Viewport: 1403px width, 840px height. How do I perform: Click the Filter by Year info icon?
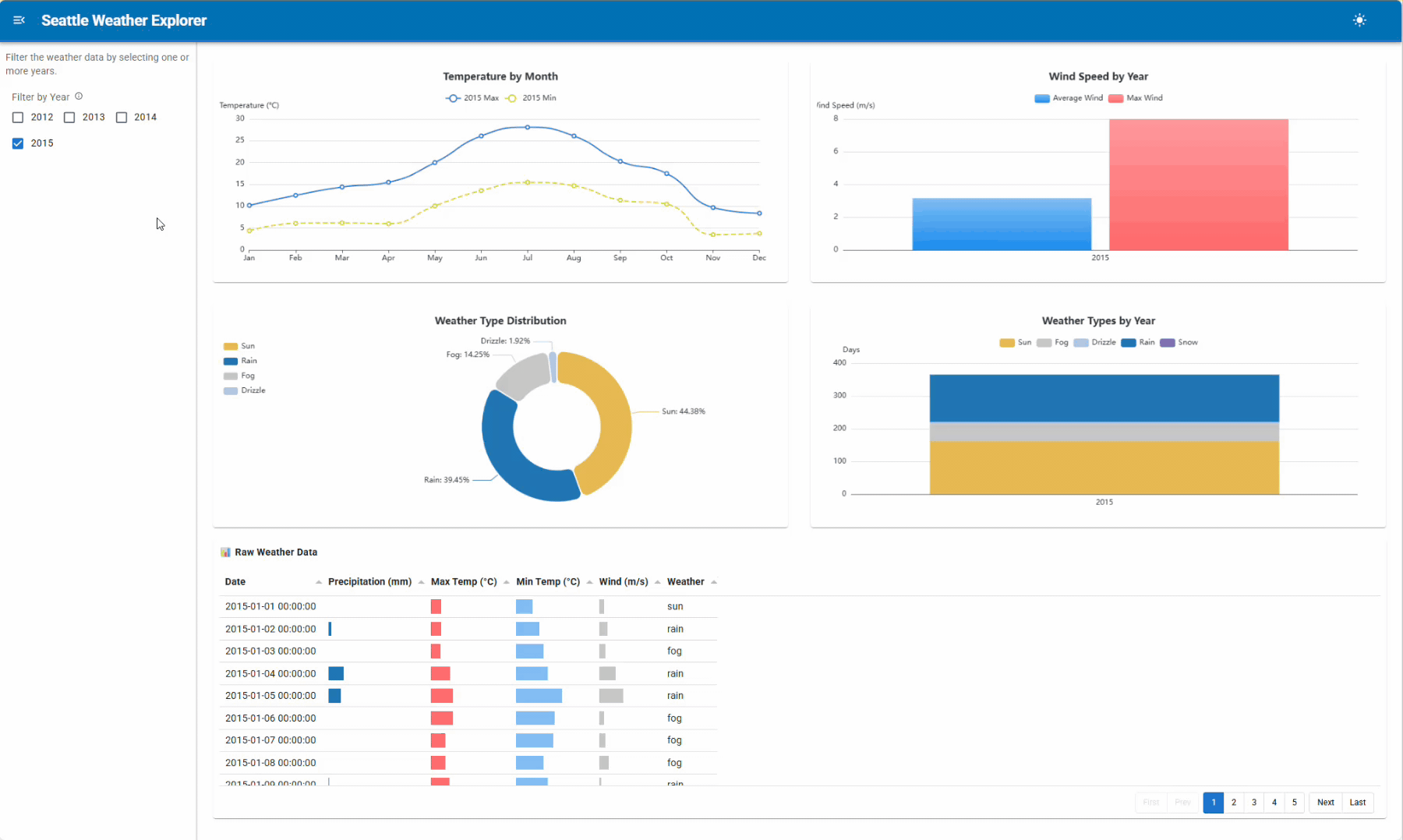coord(79,97)
